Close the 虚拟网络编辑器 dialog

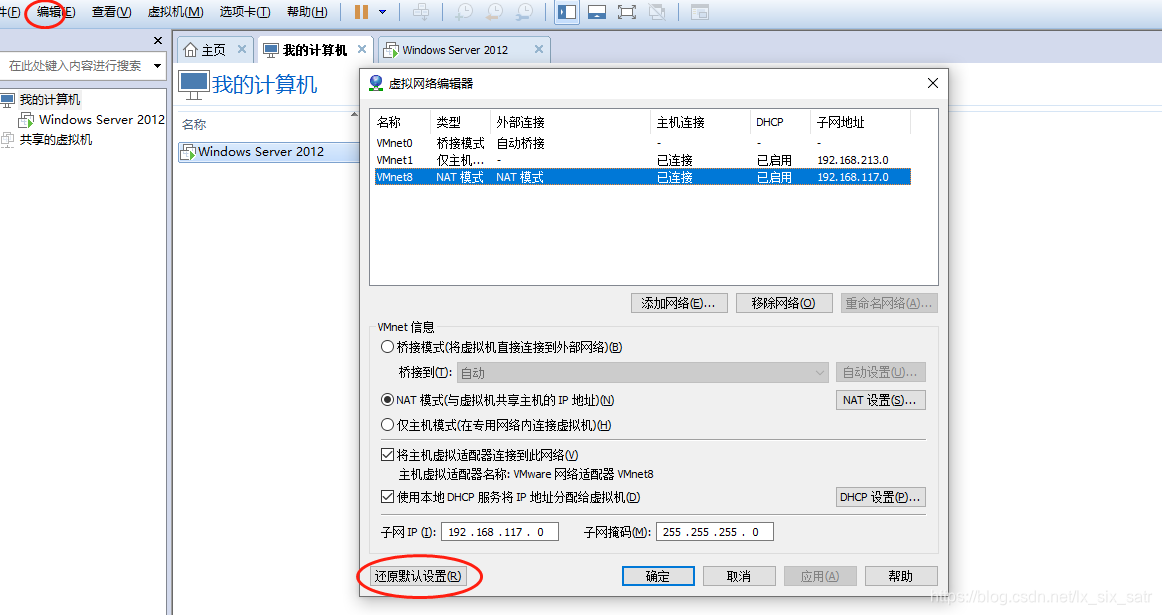pyautogui.click(x=933, y=83)
